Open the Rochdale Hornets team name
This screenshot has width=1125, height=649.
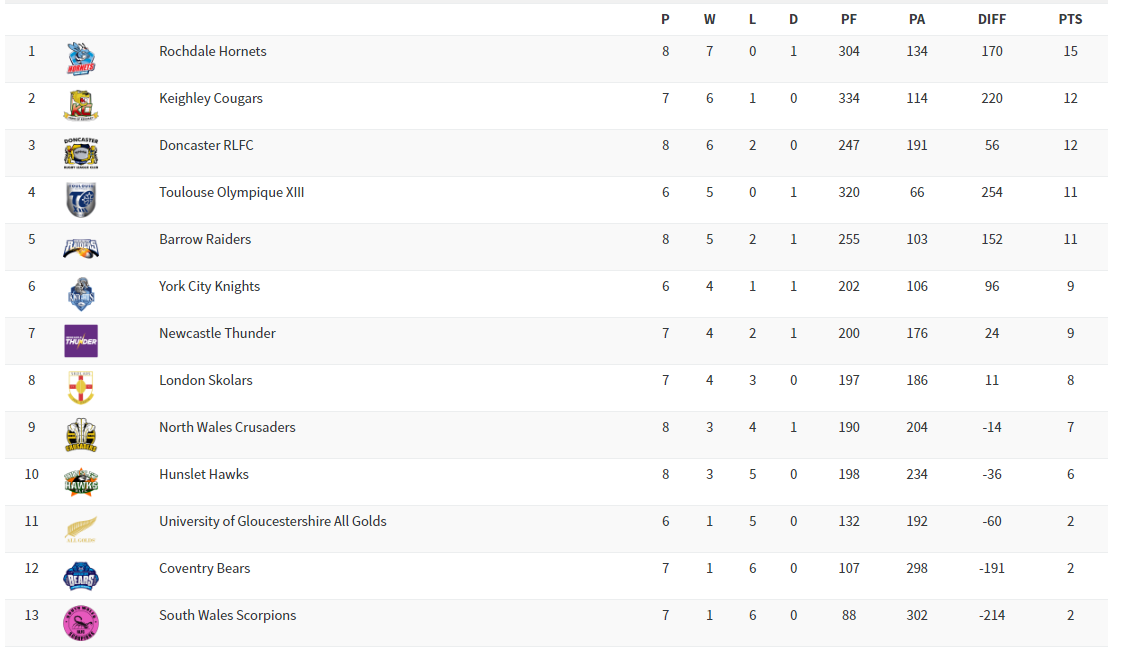213,51
